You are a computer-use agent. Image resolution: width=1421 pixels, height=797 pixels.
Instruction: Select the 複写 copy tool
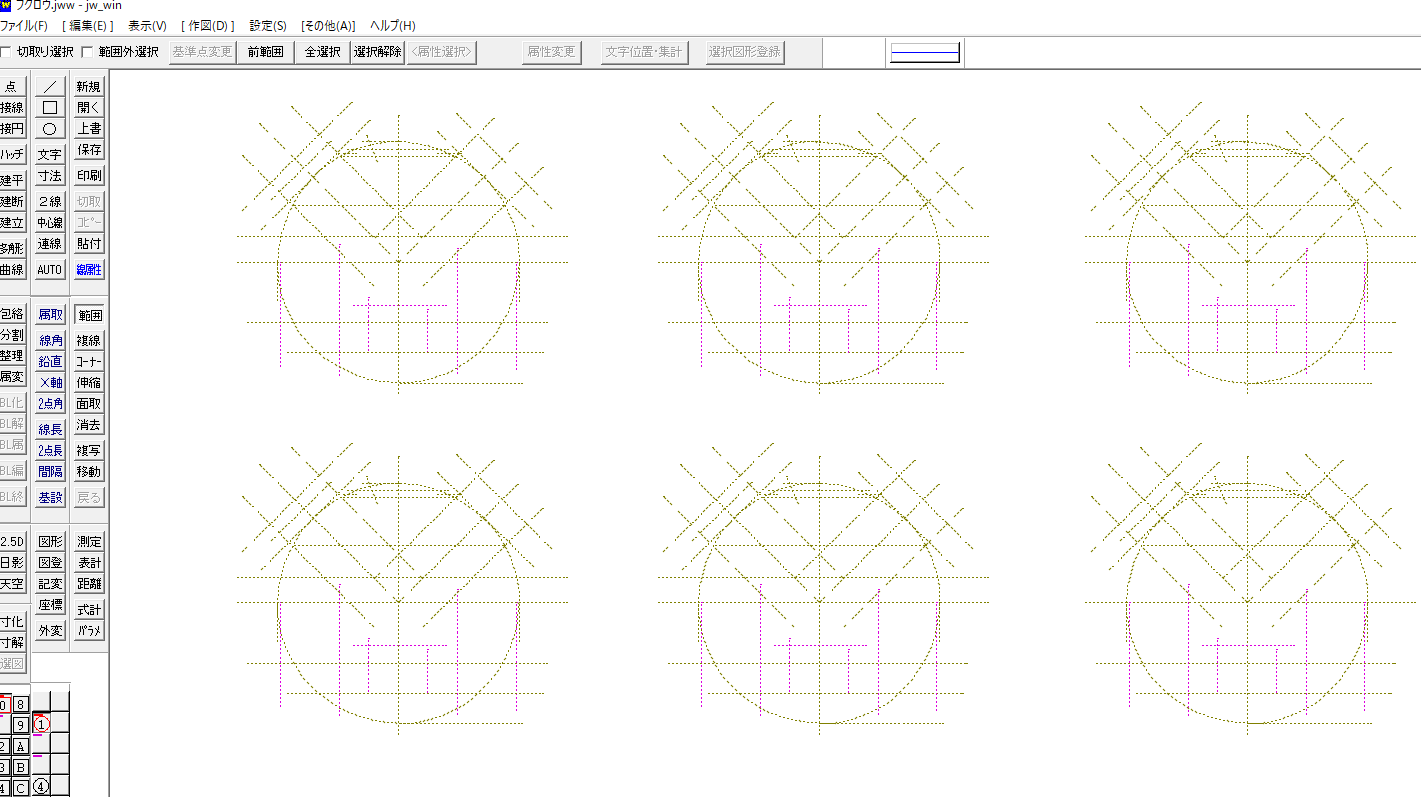(x=89, y=451)
